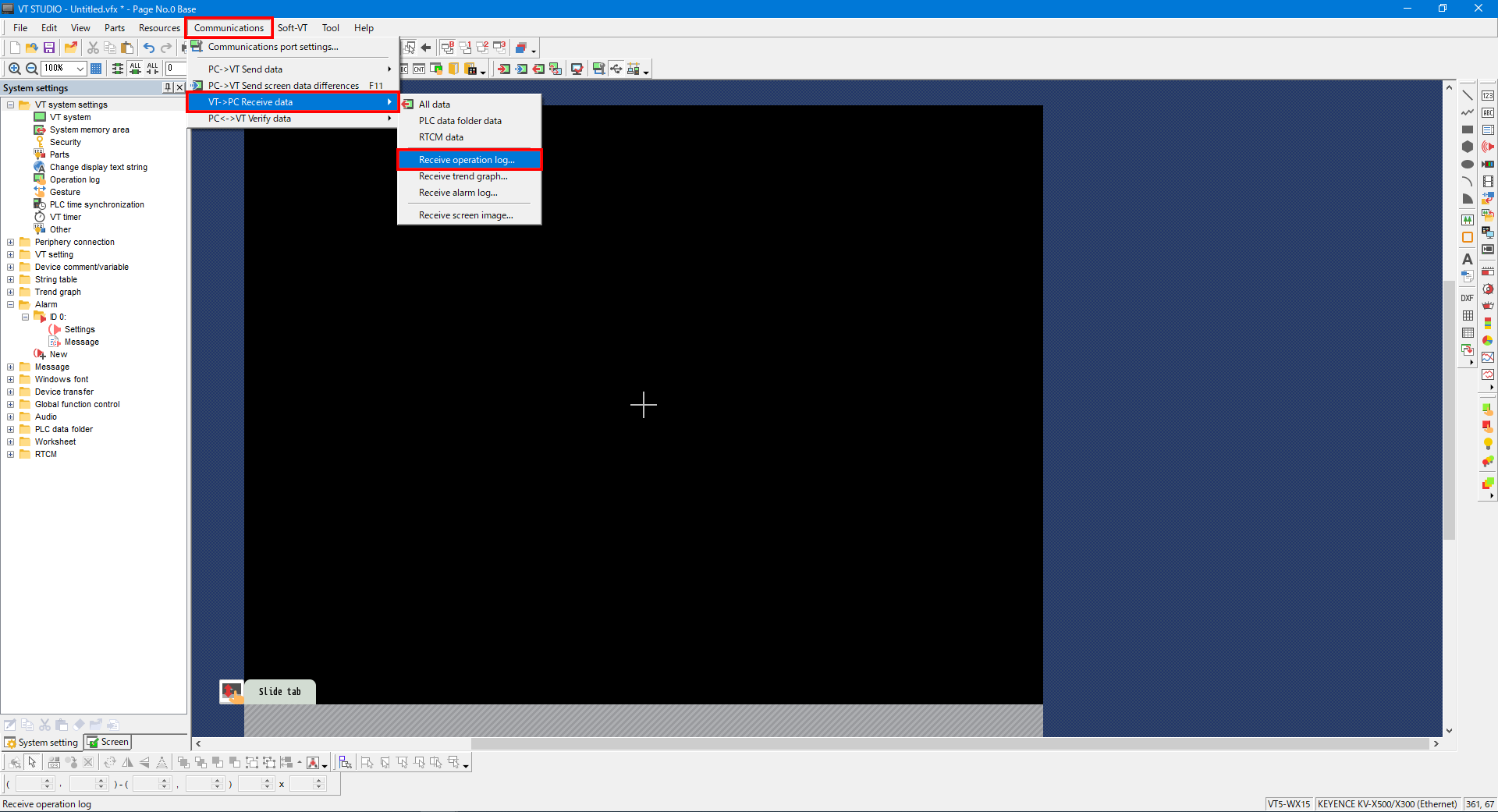Collapse the Alarm tree folder
Viewport: 1498px width, 812px height.
click(x=10, y=304)
